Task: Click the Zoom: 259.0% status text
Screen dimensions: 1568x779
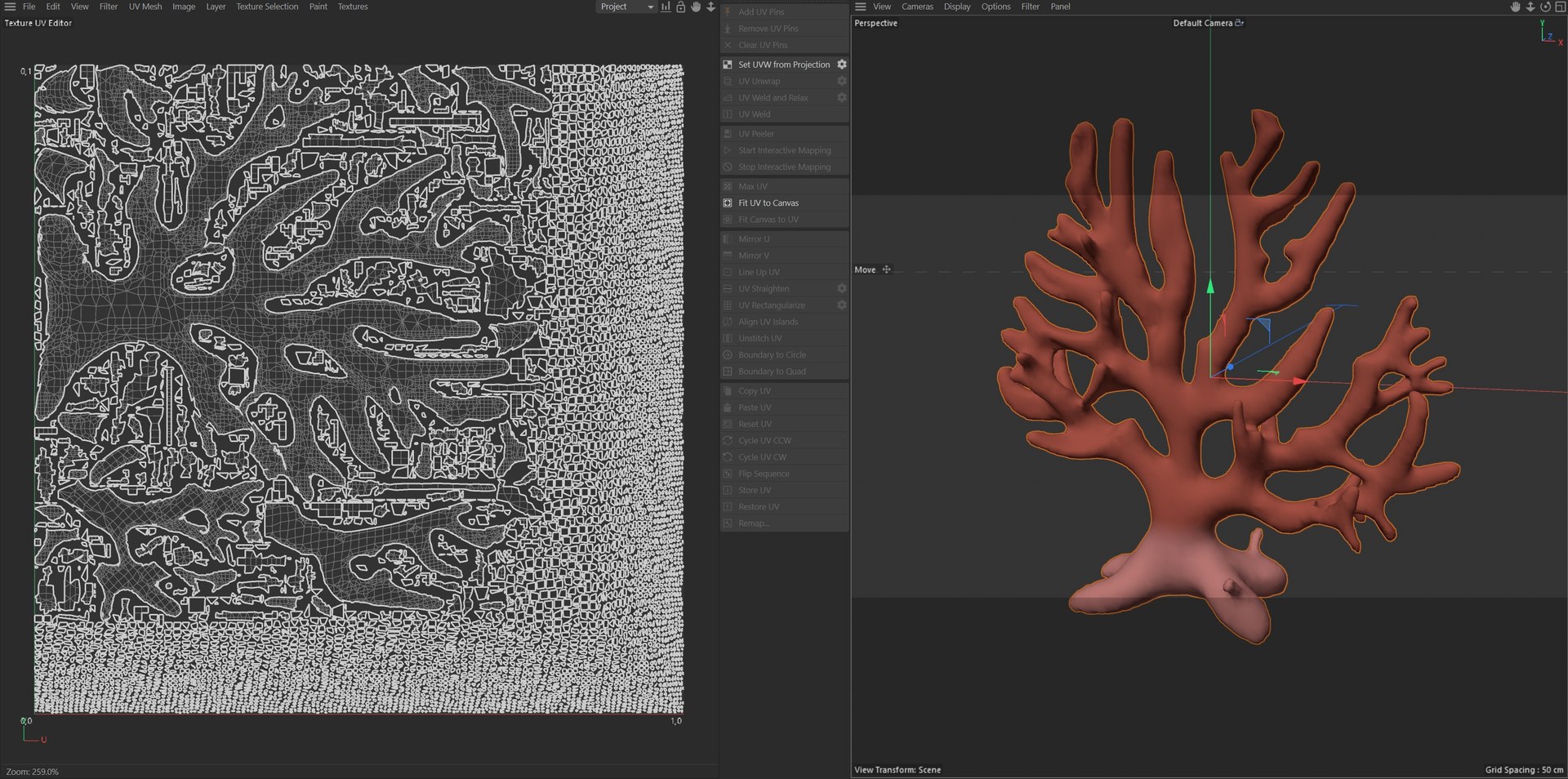Action: (33, 772)
